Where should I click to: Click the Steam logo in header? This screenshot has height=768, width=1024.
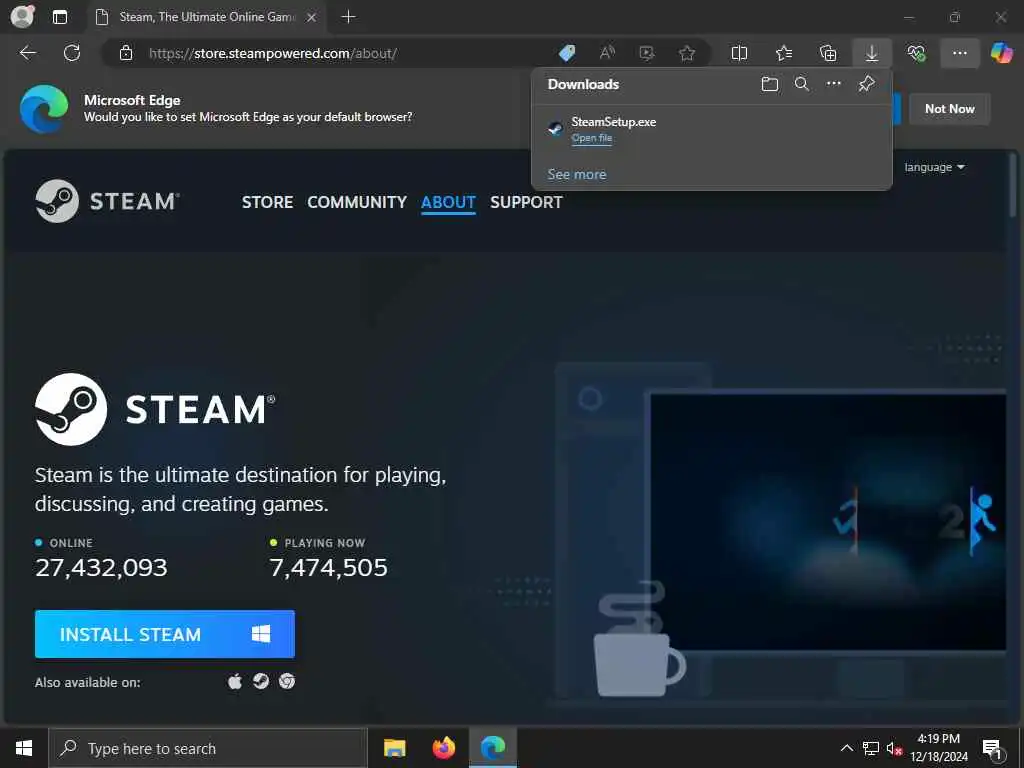pyautogui.click(x=106, y=201)
